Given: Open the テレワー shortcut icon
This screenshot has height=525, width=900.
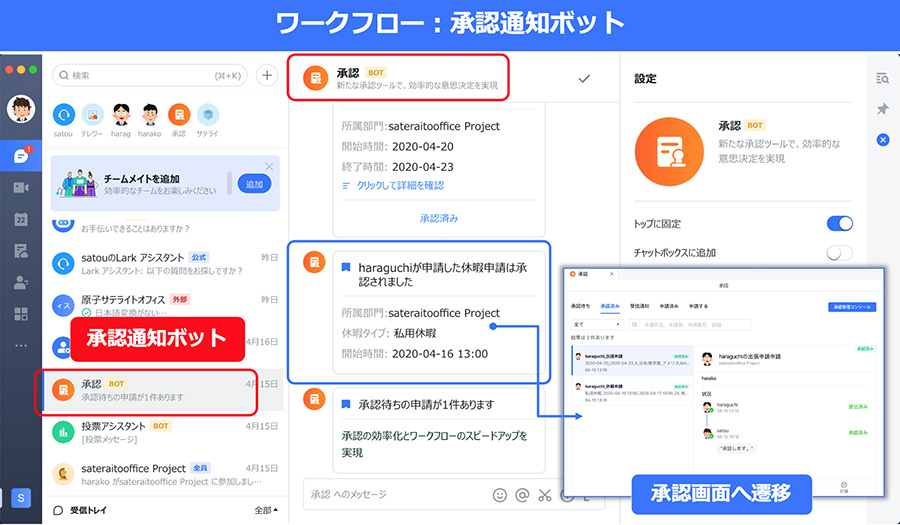Looking at the screenshot, I should pyautogui.click(x=92, y=115).
